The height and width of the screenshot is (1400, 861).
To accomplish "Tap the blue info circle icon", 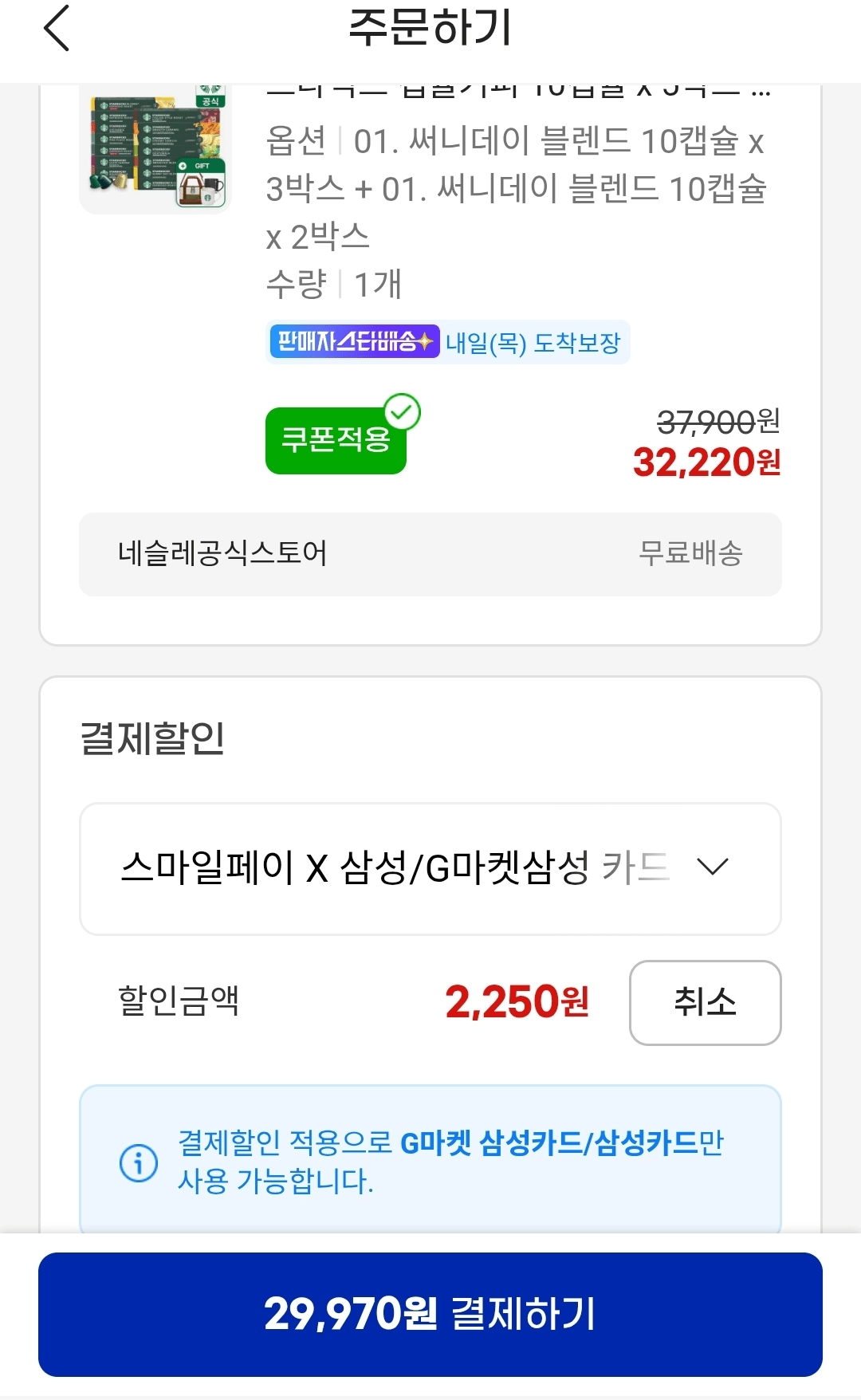I will [x=139, y=1162].
